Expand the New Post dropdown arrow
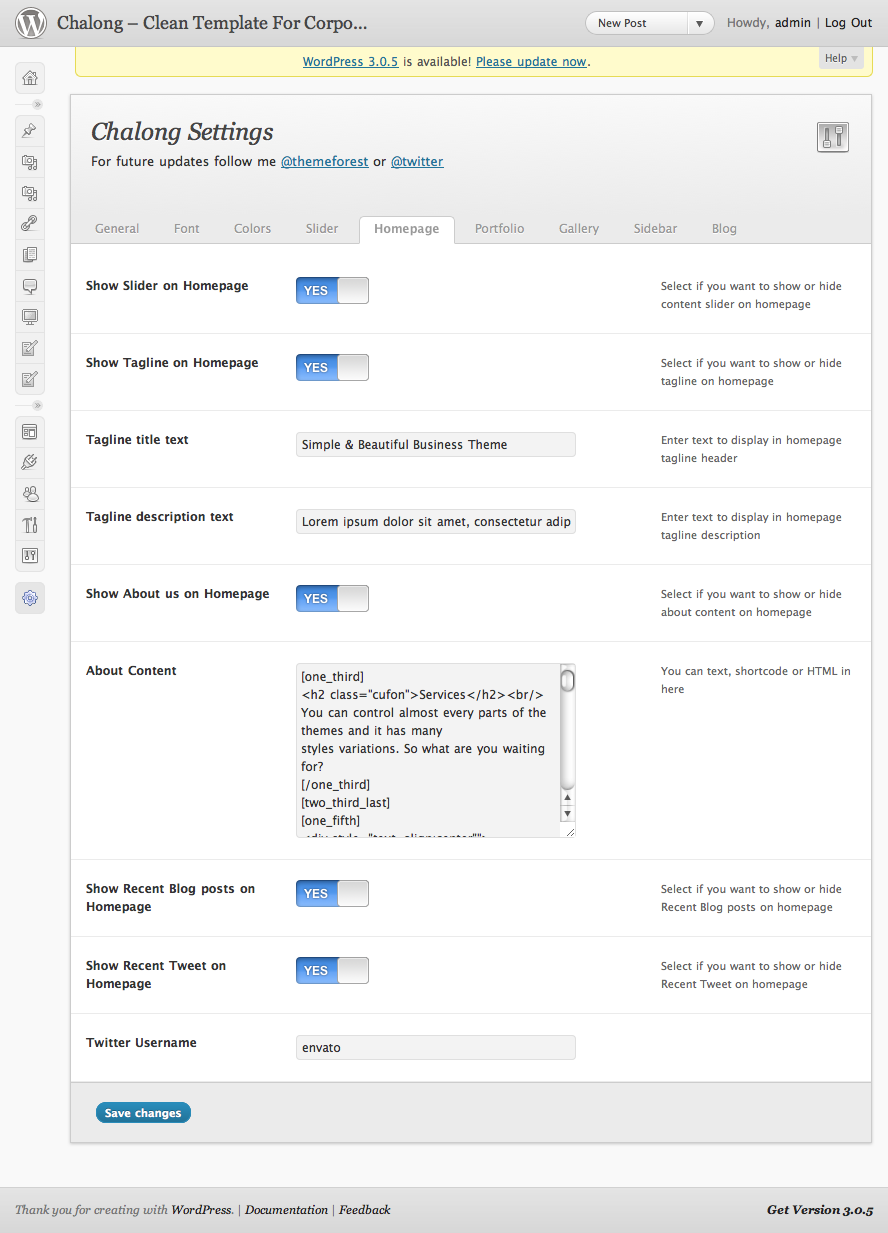 pos(701,23)
